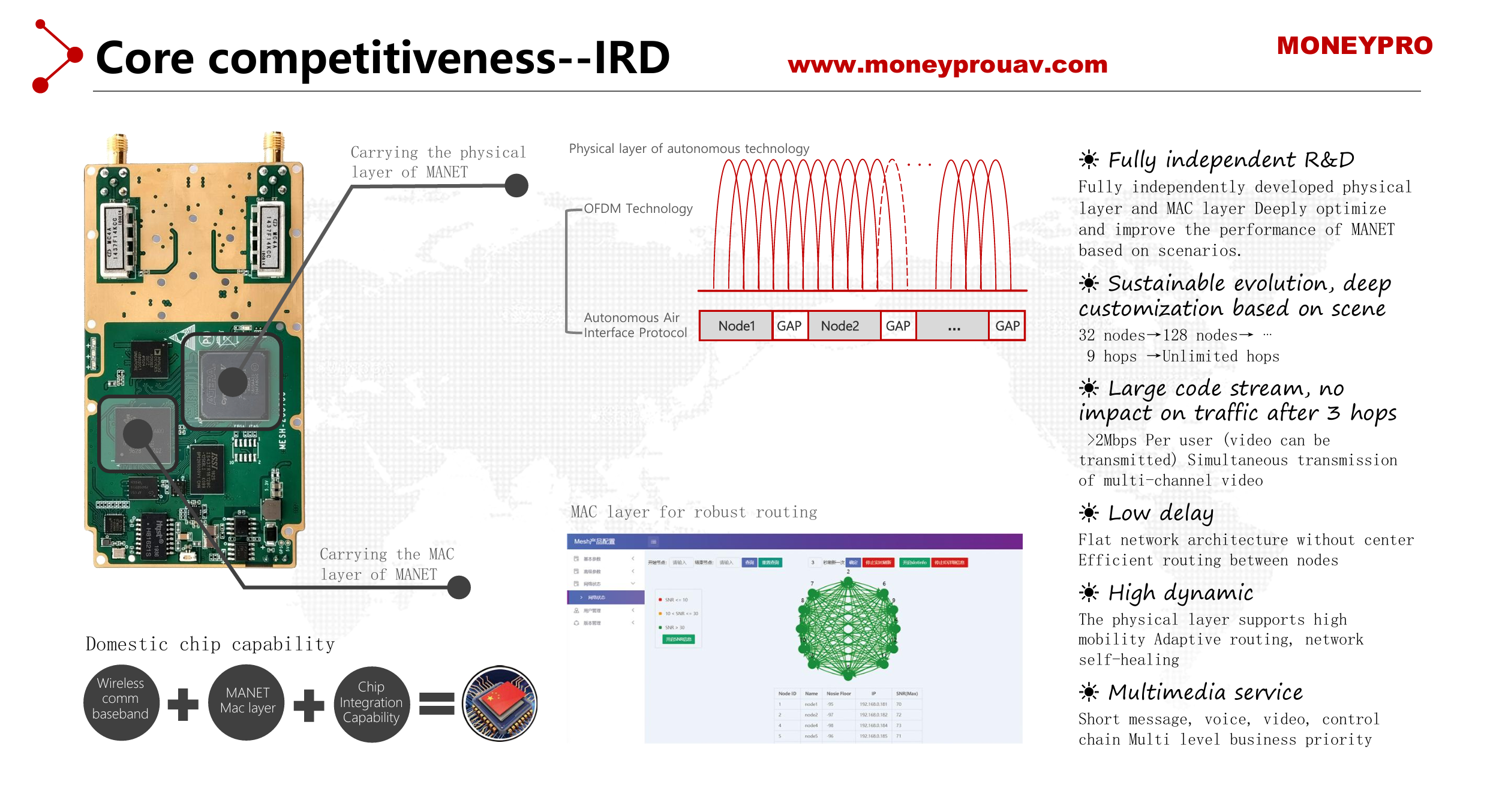The height and width of the screenshot is (812, 1490).
Task: Click the Chip Integration Capability circle
Action: 371,703
